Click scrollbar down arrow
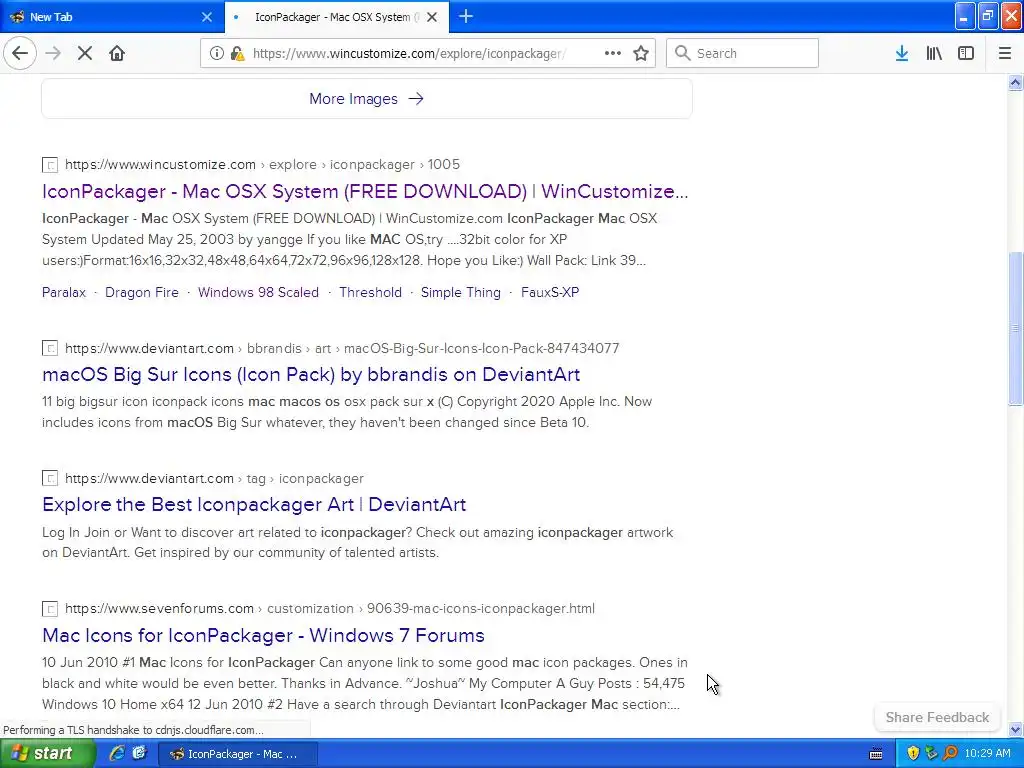 click(x=1015, y=729)
